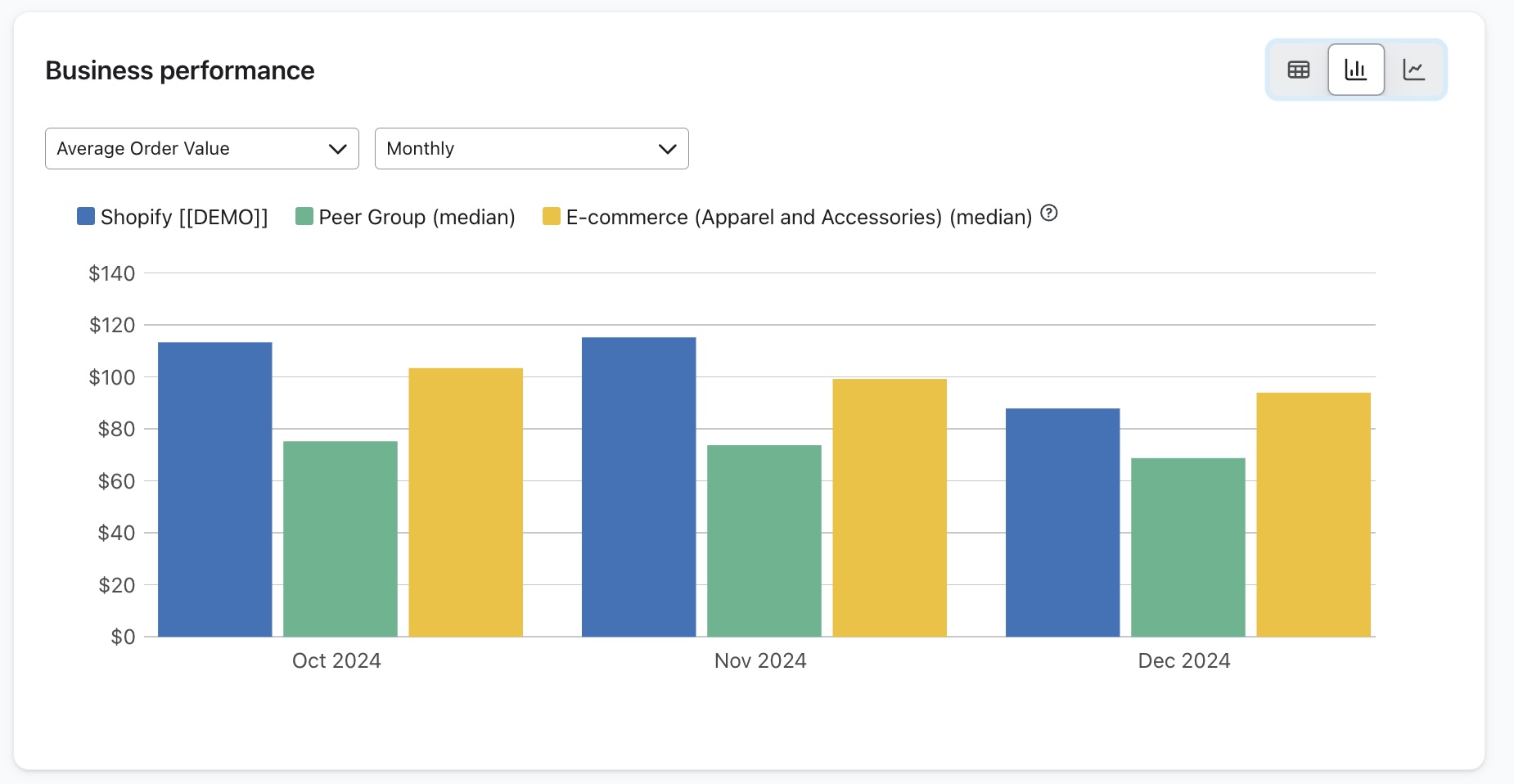Click the green Peer Group legend swatch
1514x784 pixels.
(x=304, y=216)
